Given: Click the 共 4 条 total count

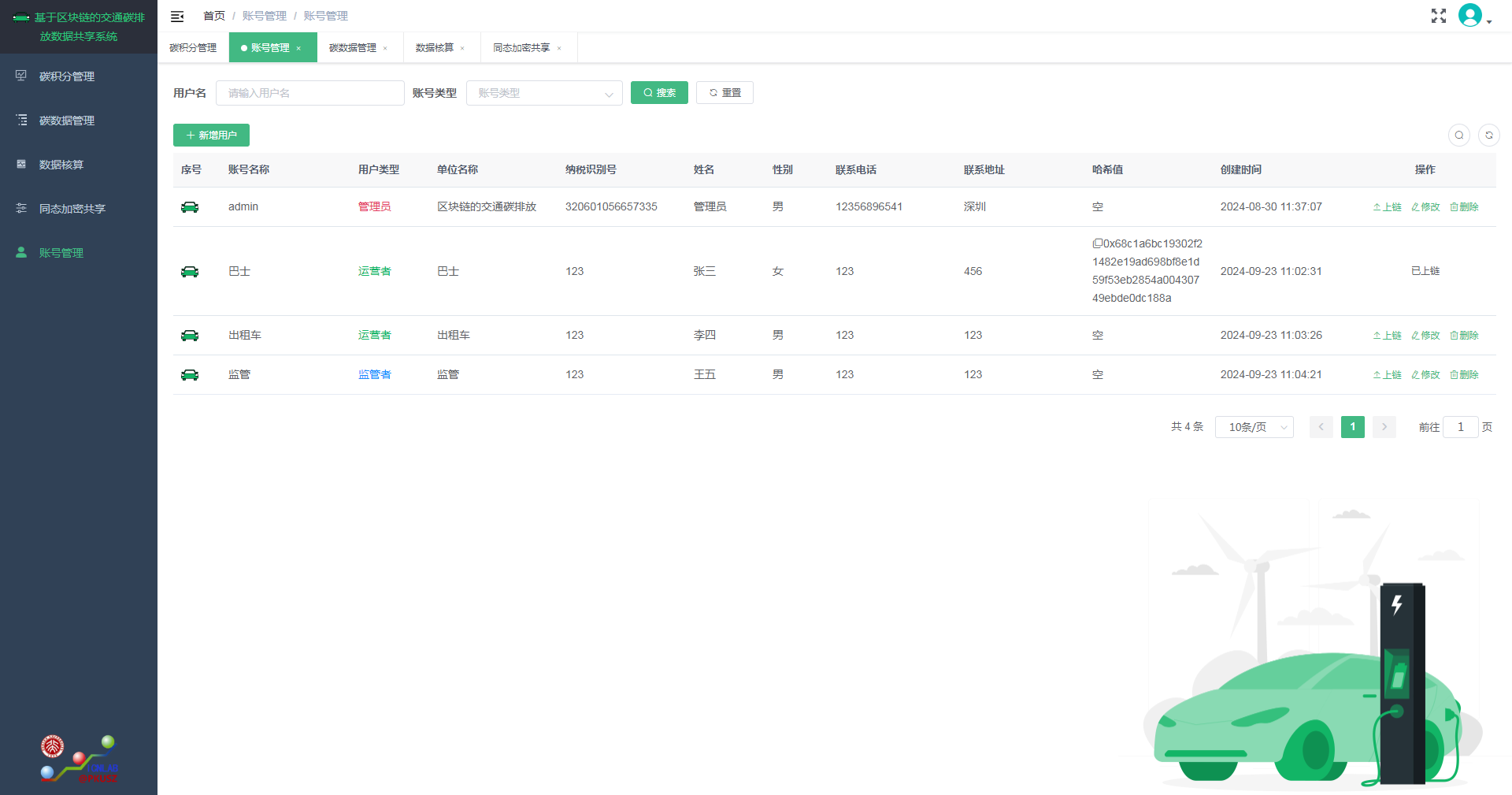Looking at the screenshot, I should [1188, 427].
